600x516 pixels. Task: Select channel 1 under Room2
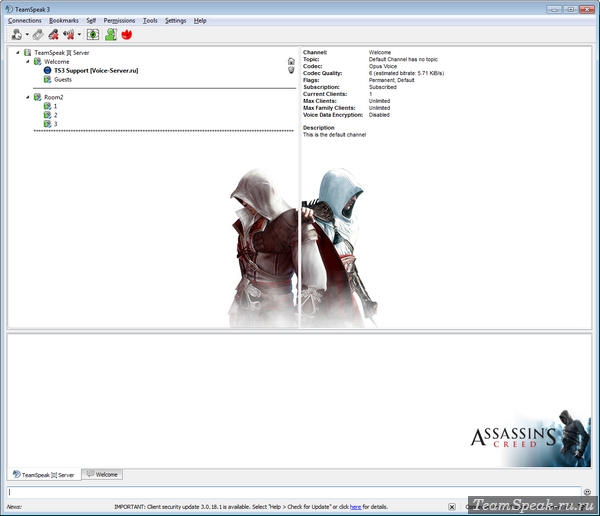click(55, 106)
